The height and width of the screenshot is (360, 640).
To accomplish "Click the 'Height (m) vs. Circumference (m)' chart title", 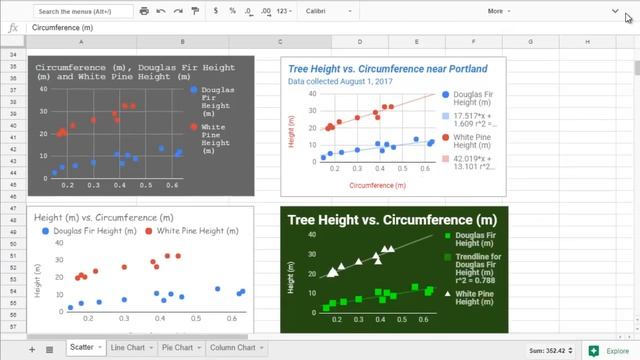I will tap(104, 218).
